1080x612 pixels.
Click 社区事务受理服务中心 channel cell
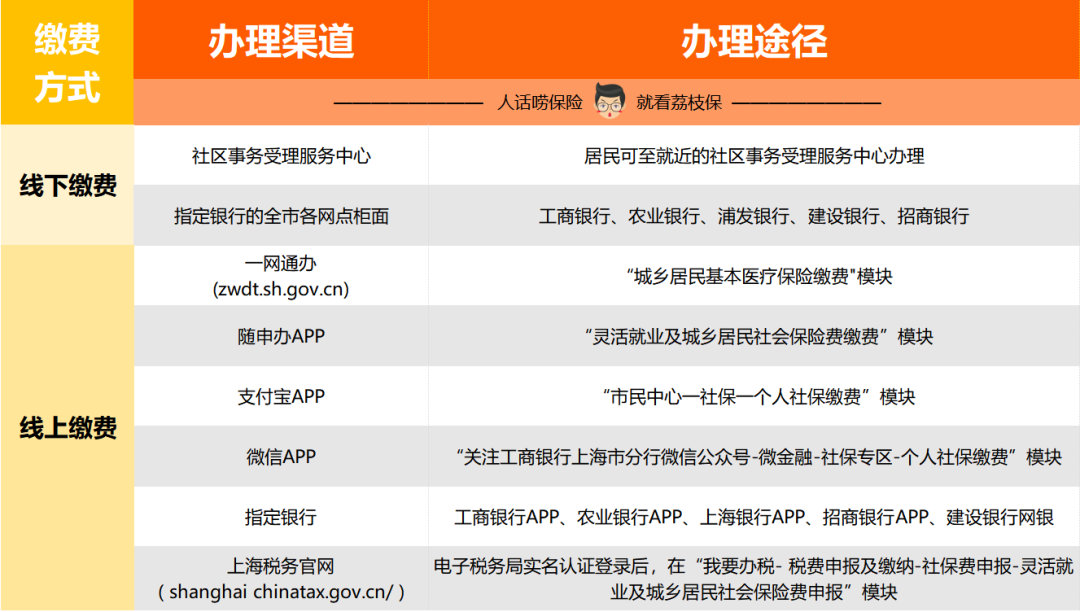coord(281,156)
